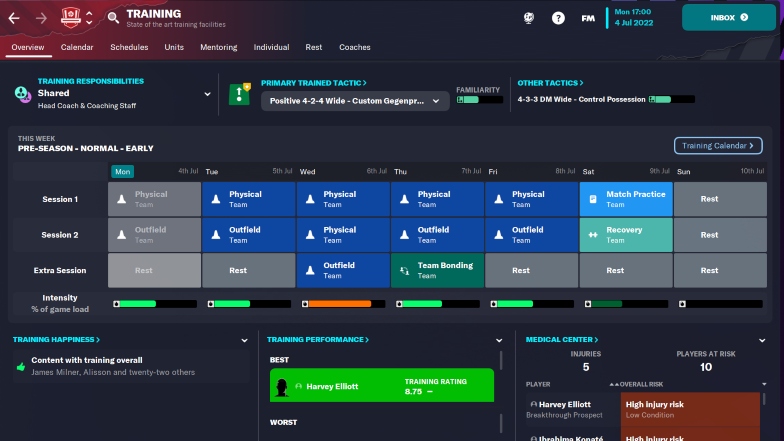Open the Mentoring tab

(x=219, y=47)
